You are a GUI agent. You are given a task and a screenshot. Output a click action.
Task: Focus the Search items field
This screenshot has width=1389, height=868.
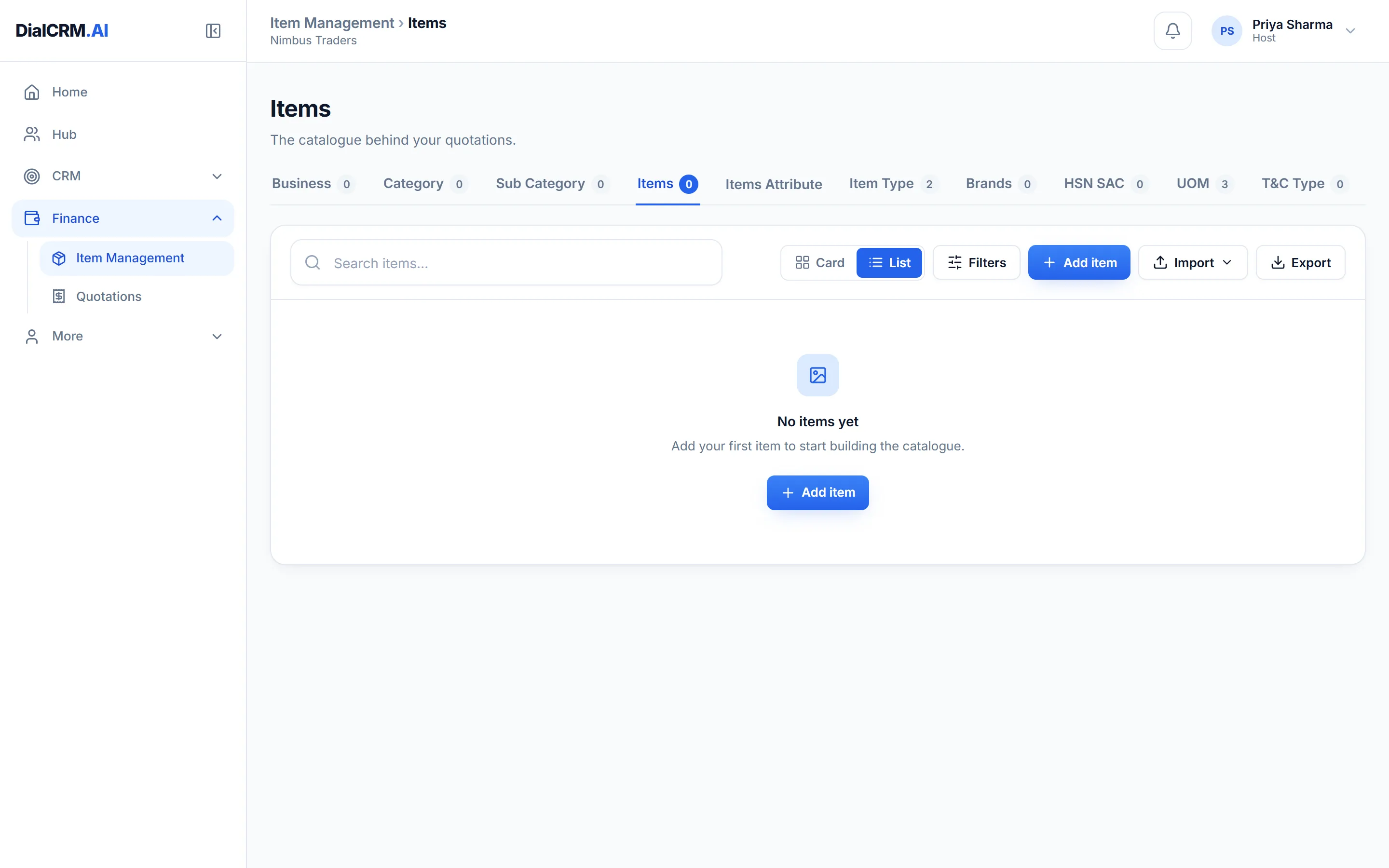[x=506, y=262]
